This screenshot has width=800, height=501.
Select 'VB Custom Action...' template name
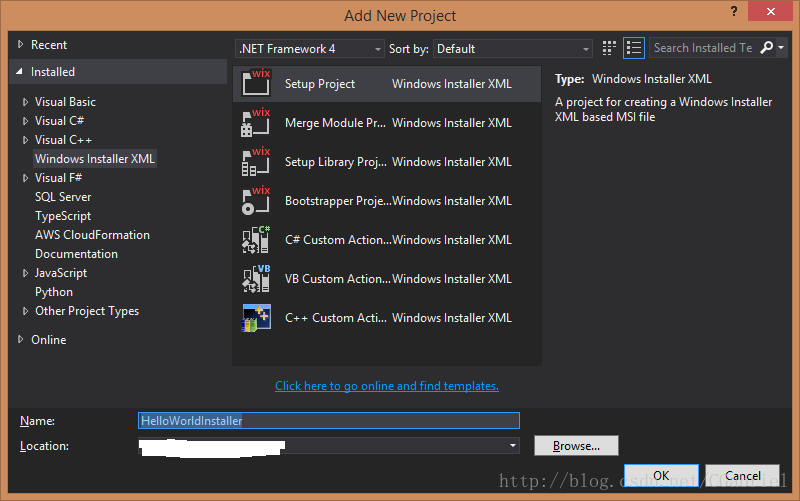[337, 279]
